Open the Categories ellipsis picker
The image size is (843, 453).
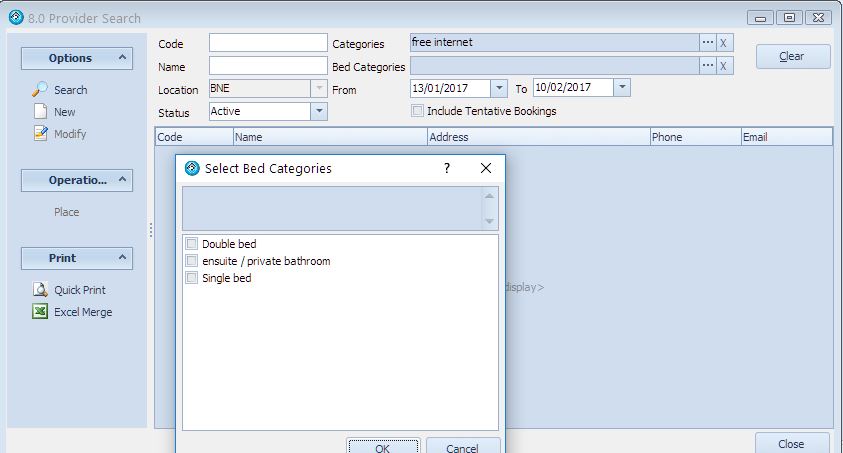point(707,43)
